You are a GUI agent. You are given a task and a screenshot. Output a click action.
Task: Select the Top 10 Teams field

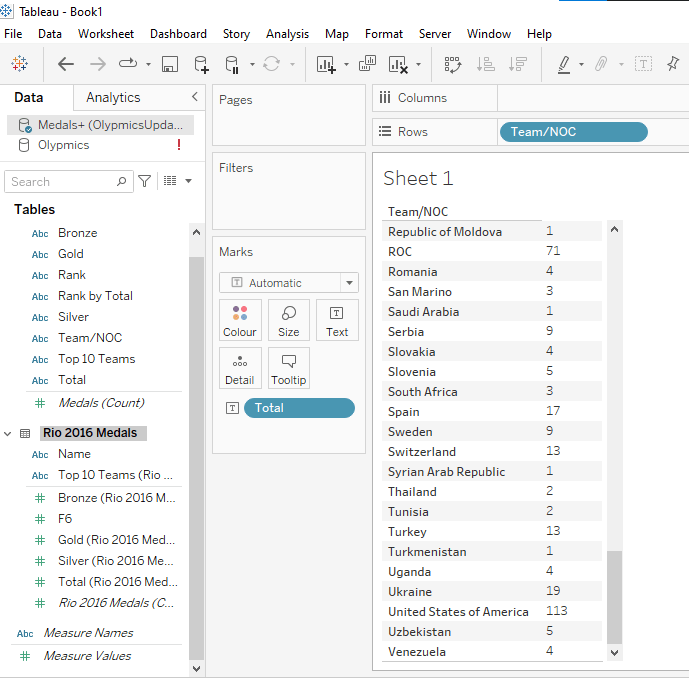click(96, 359)
